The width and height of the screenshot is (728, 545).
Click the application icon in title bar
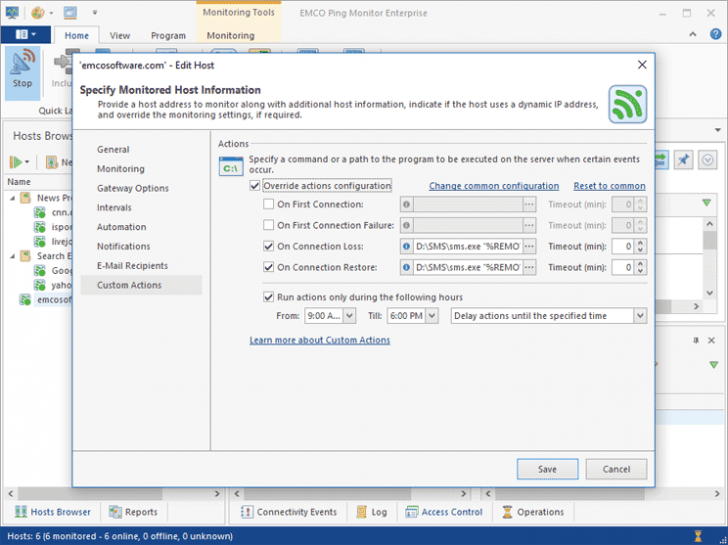point(13,12)
